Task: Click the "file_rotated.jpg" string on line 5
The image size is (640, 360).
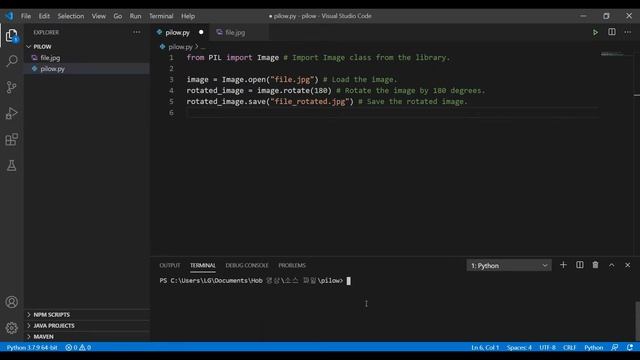Action: [310, 101]
